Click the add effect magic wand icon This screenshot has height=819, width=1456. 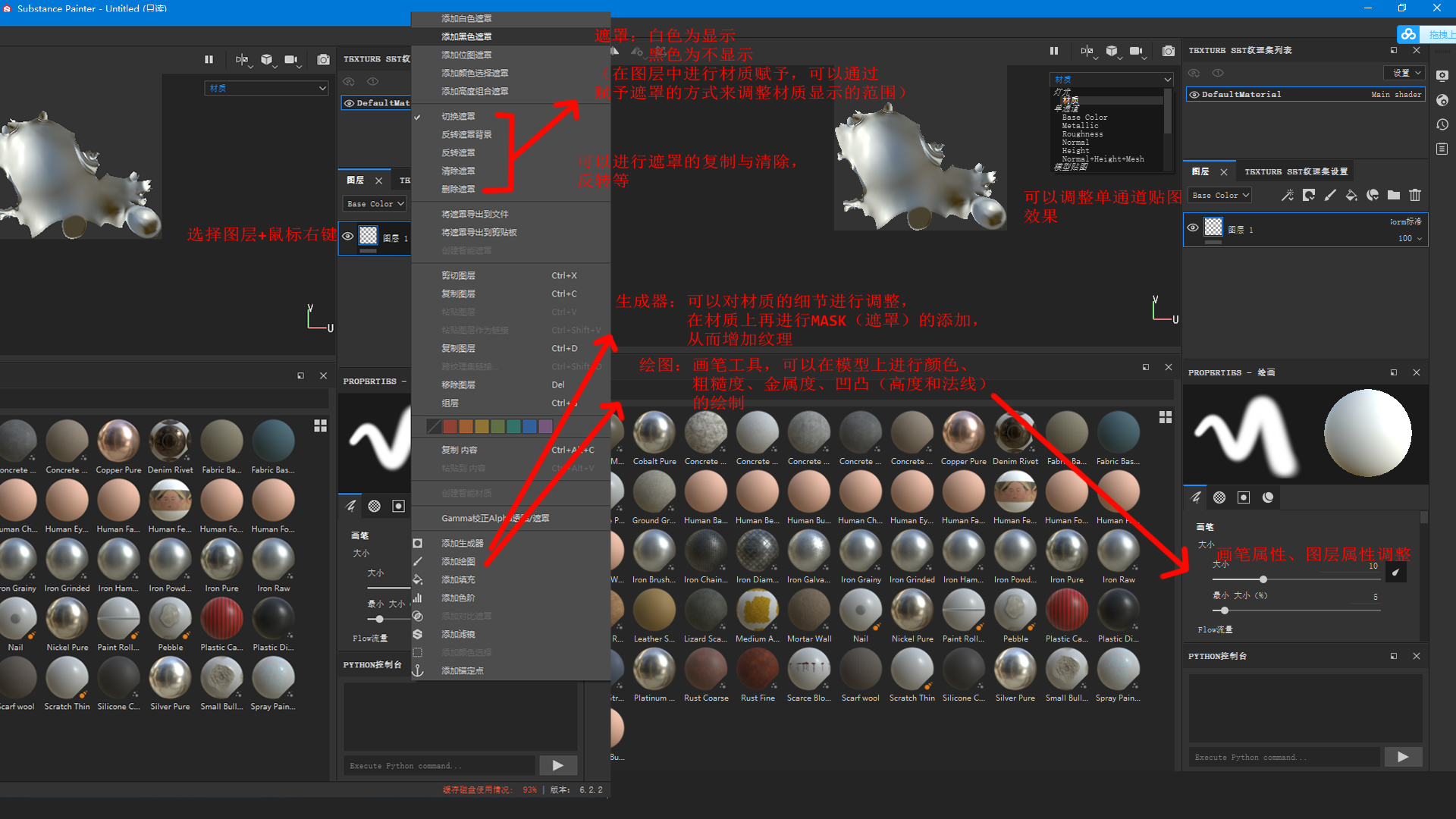(x=1287, y=196)
